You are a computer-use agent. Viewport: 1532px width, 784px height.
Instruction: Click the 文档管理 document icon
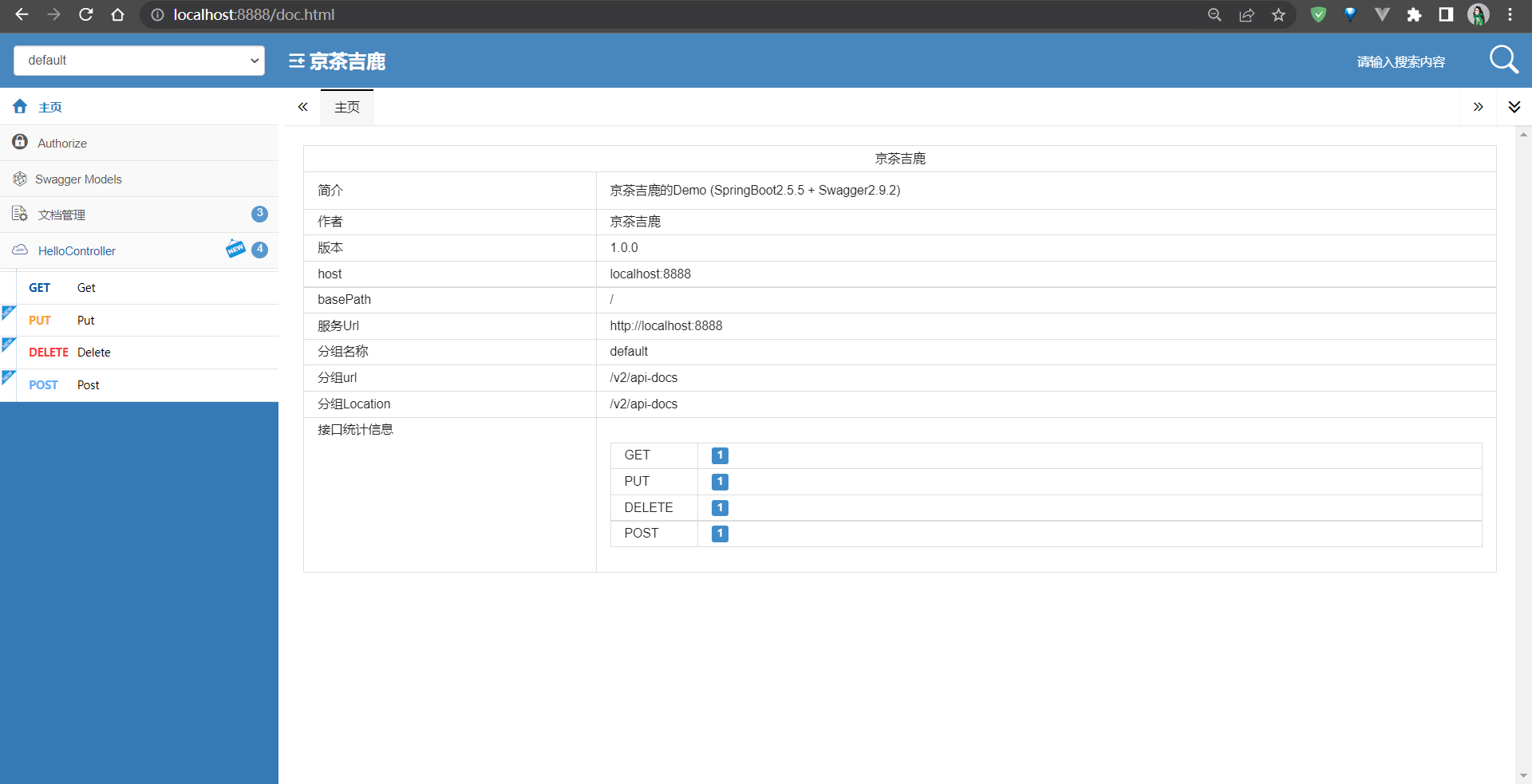[x=20, y=214]
